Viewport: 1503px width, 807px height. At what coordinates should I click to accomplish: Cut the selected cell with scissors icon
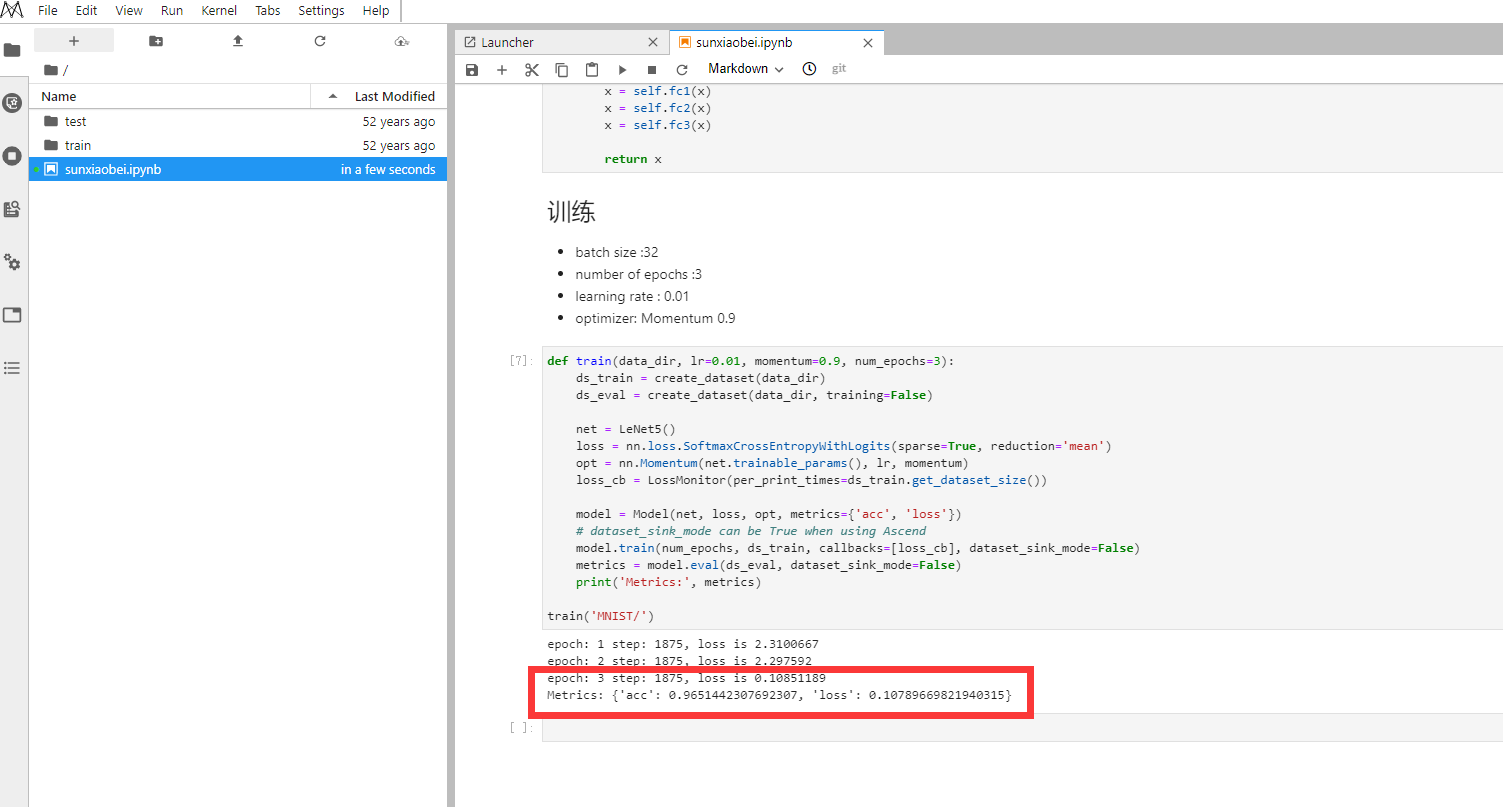[532, 70]
